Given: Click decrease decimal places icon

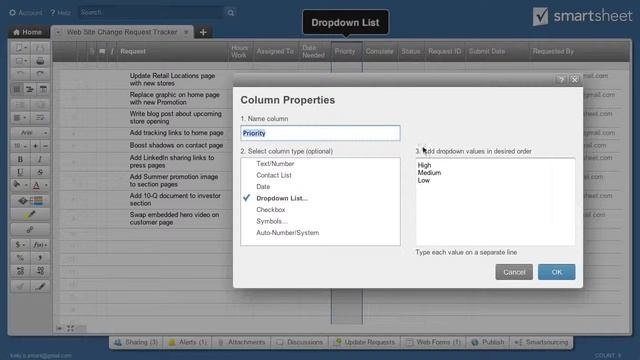Looking at the screenshot, I should coord(40,271).
